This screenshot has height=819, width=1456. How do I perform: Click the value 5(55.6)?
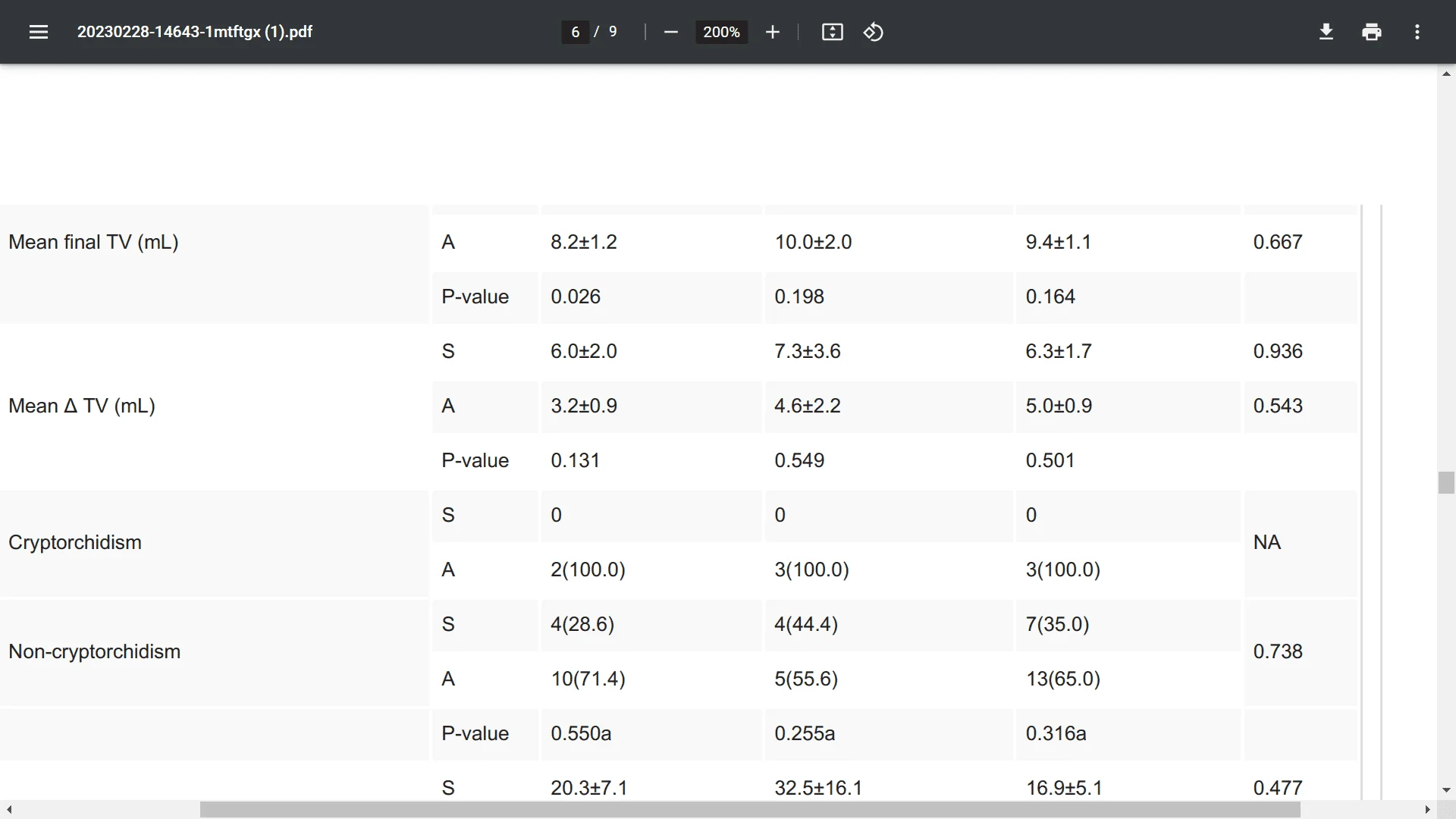[x=806, y=679]
